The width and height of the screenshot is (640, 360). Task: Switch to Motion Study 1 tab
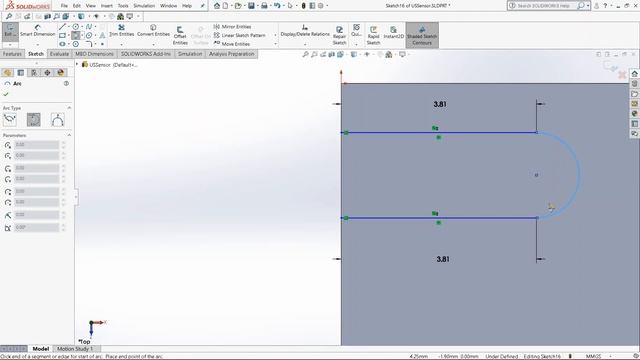(x=75, y=349)
